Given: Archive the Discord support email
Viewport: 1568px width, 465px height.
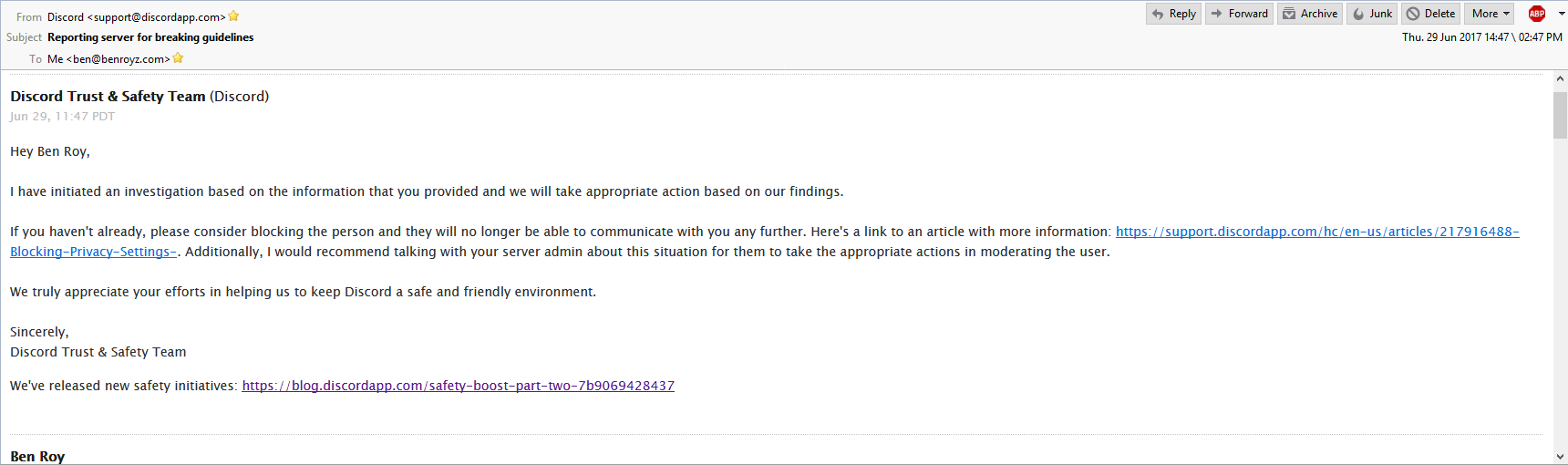Looking at the screenshot, I should click(x=1310, y=14).
